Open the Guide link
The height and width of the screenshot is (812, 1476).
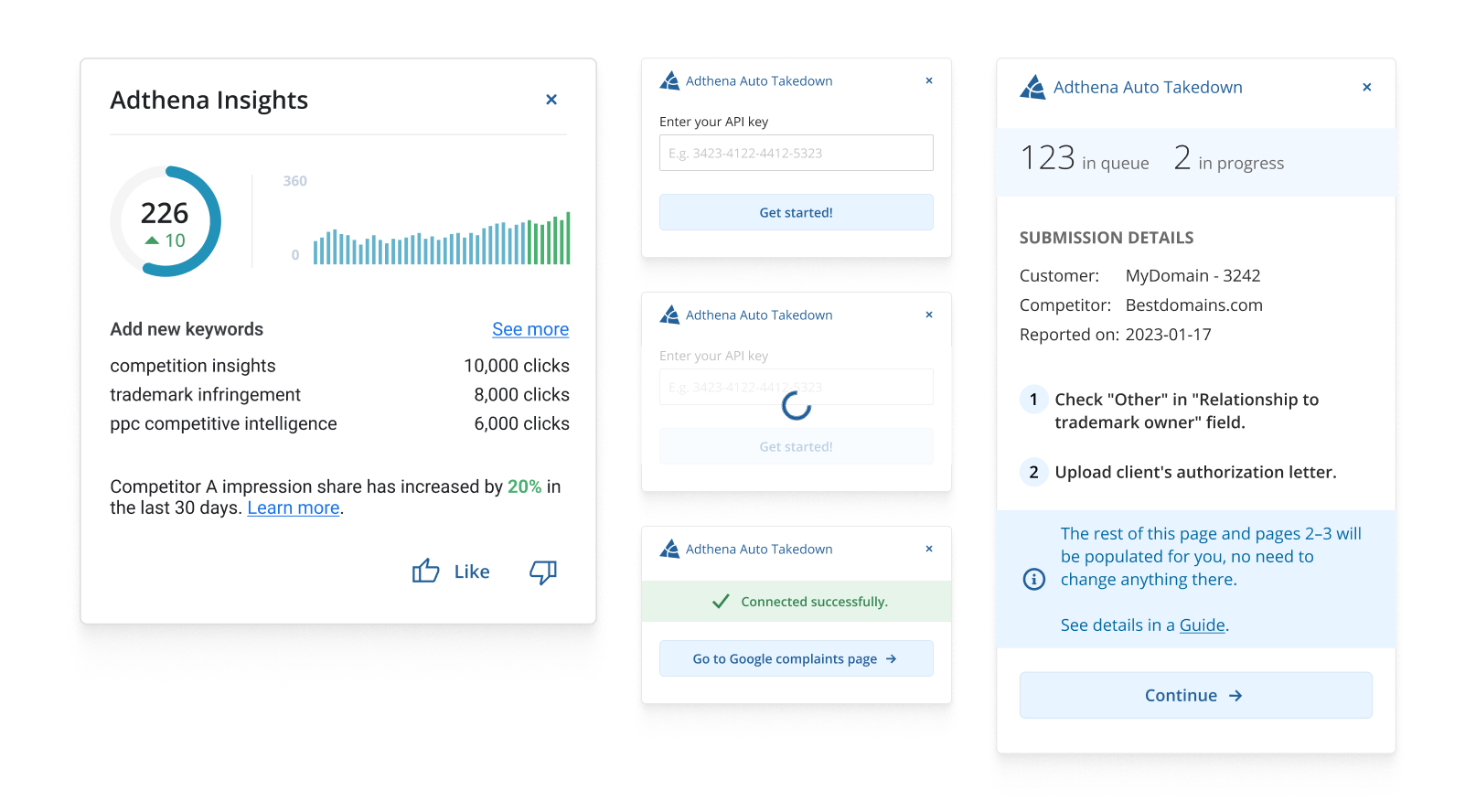click(x=1202, y=625)
